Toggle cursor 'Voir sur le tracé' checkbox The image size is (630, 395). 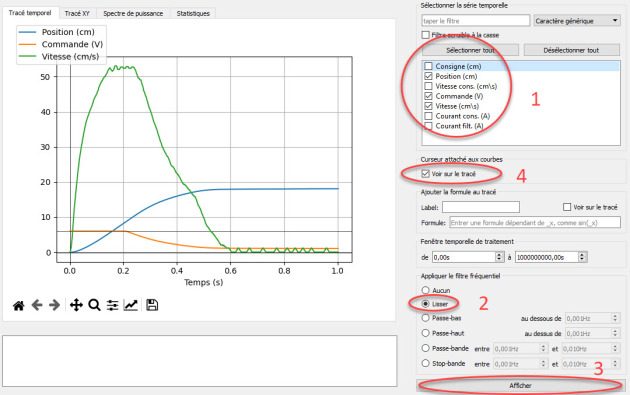click(x=425, y=174)
